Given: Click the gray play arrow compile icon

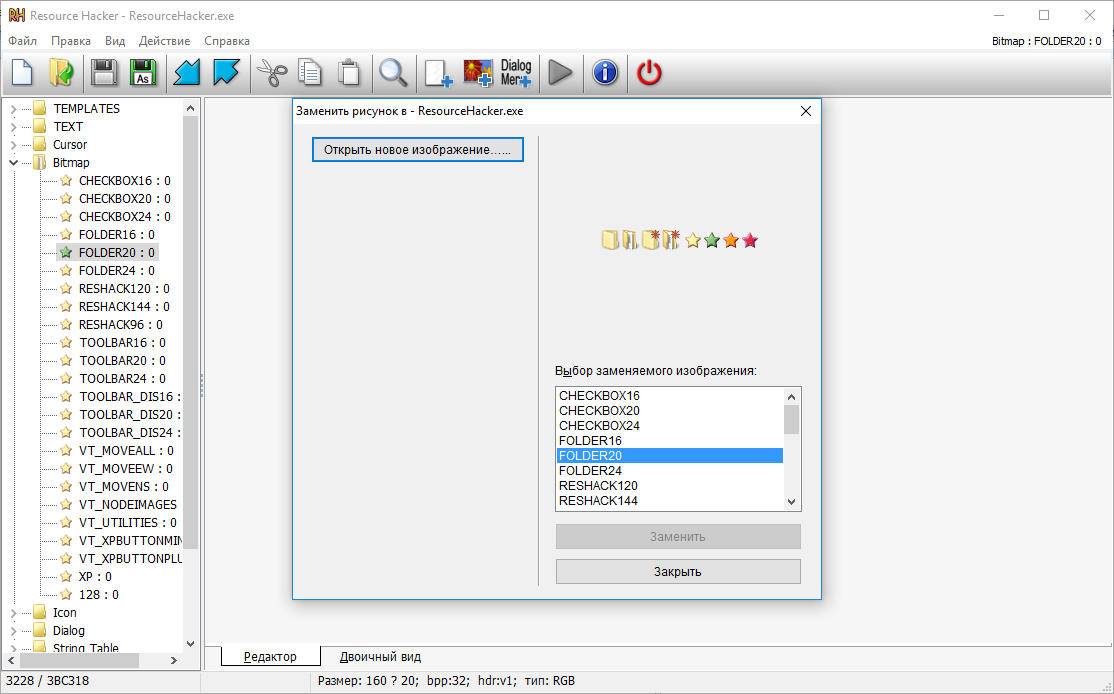Looking at the screenshot, I should 561,72.
